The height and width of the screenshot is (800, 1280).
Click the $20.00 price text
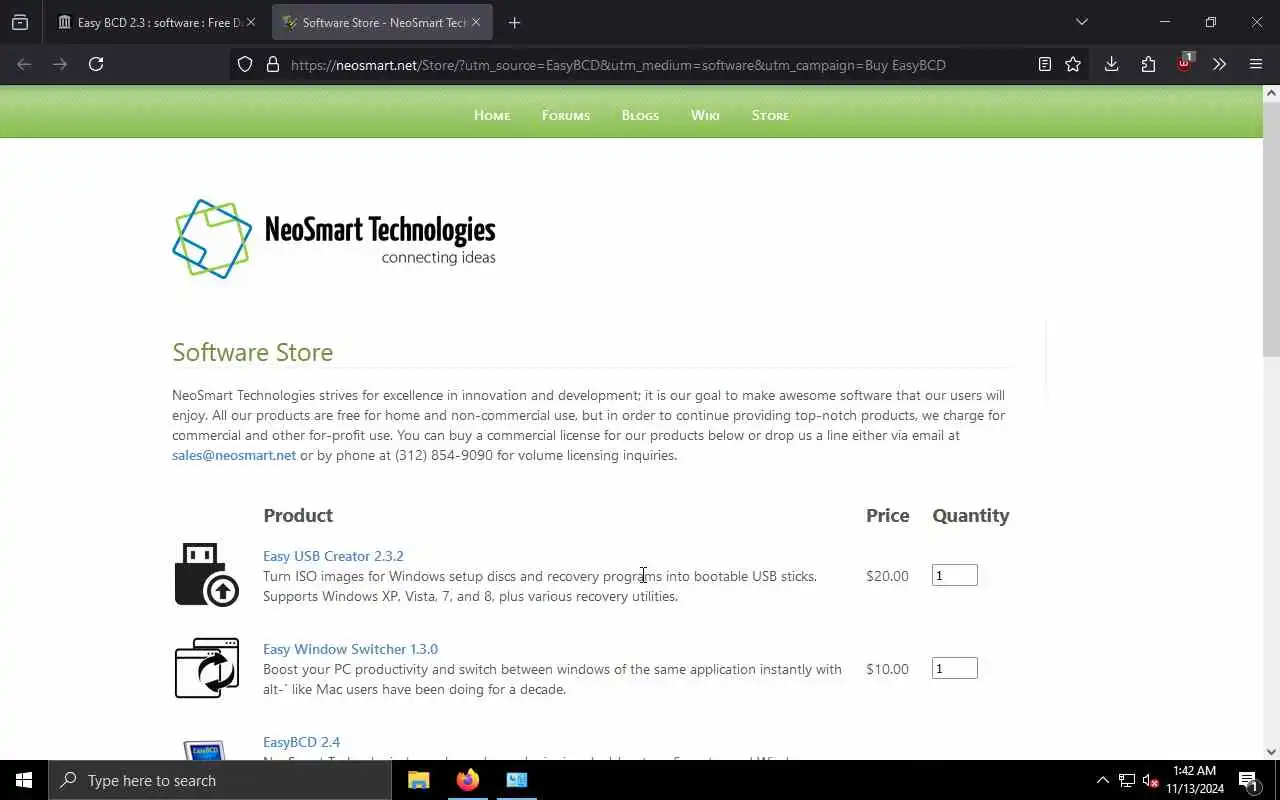coord(887,576)
